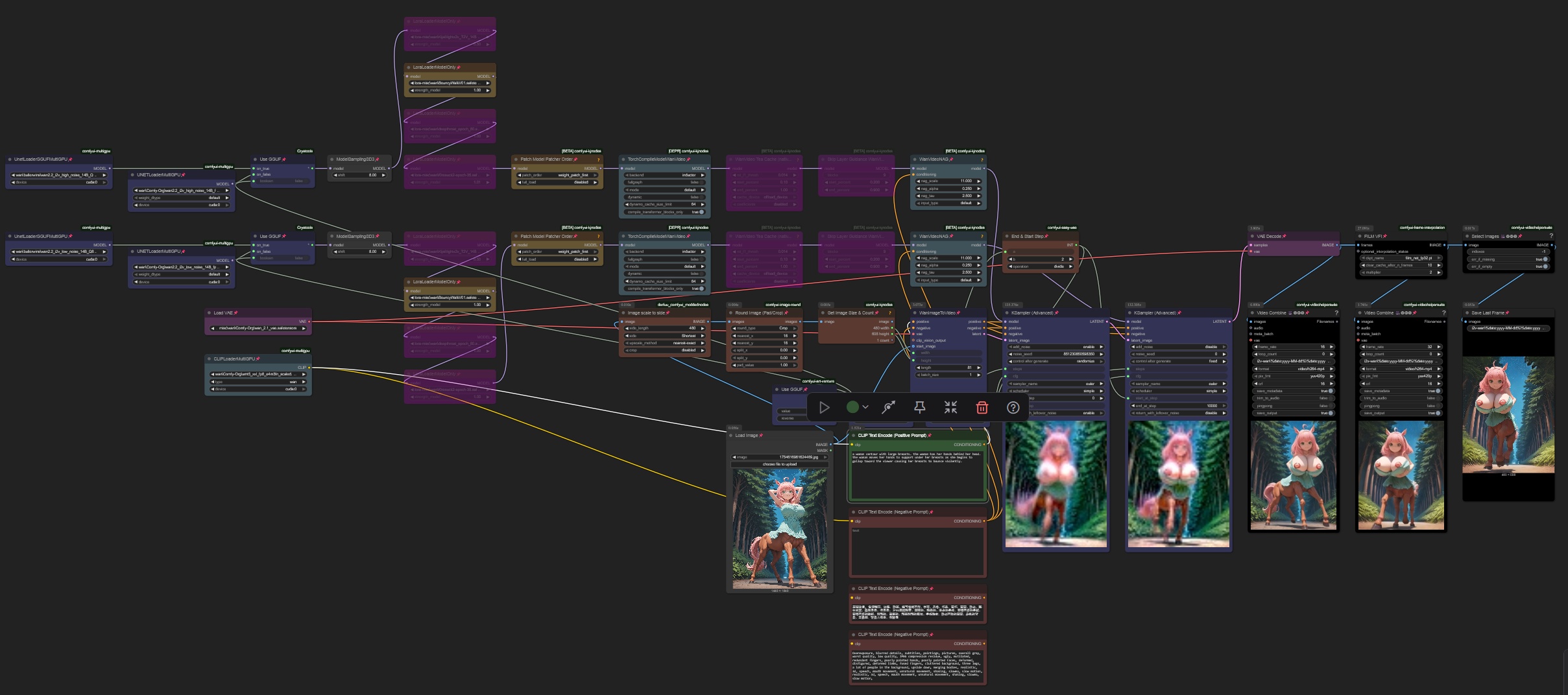
Task: Click the bypass node icon in toolbar
Action: click(x=888, y=407)
